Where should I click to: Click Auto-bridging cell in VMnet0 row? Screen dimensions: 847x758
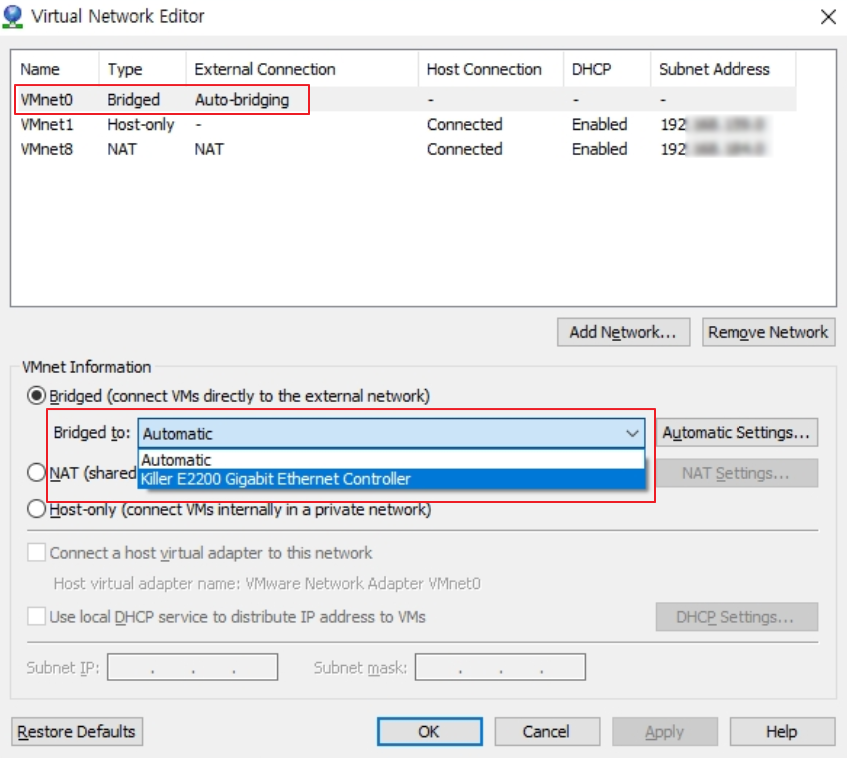(242, 99)
